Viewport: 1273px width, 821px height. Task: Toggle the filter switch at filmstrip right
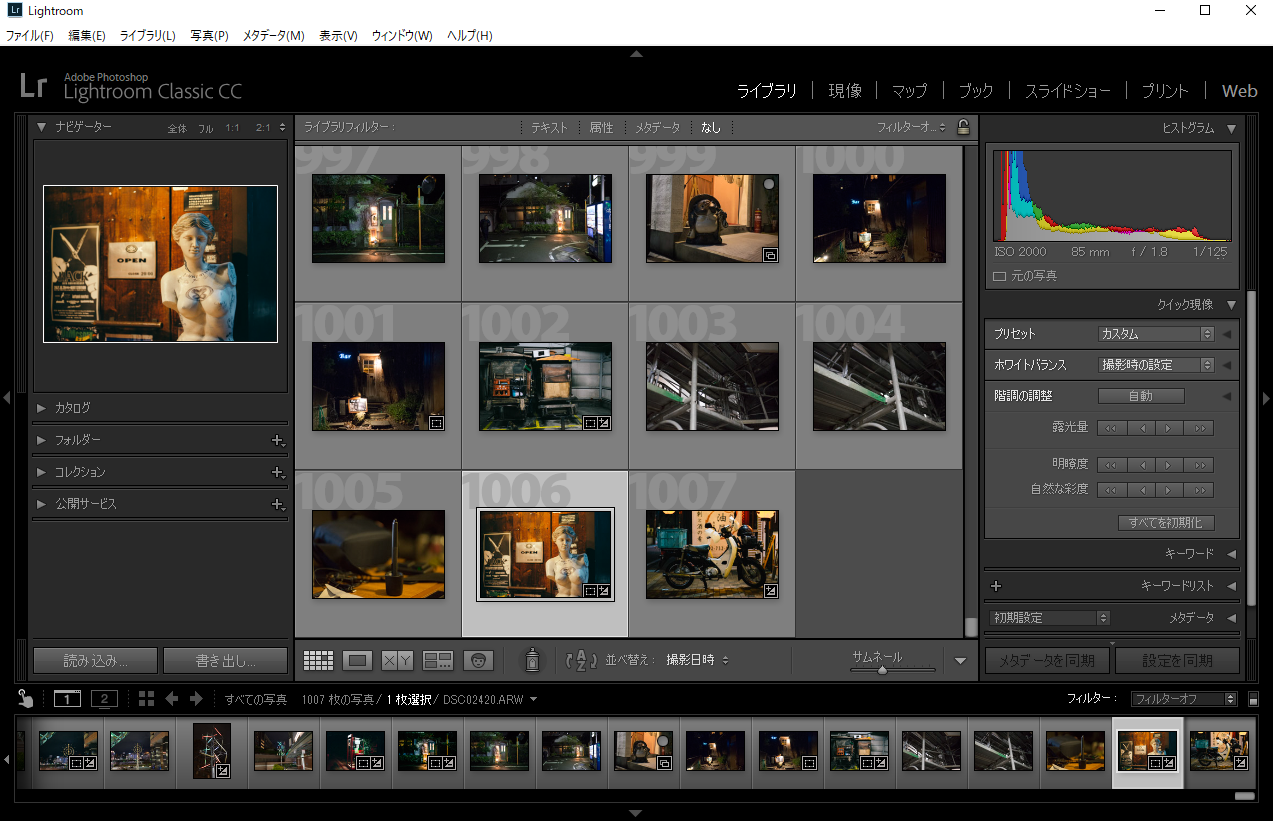(1254, 699)
